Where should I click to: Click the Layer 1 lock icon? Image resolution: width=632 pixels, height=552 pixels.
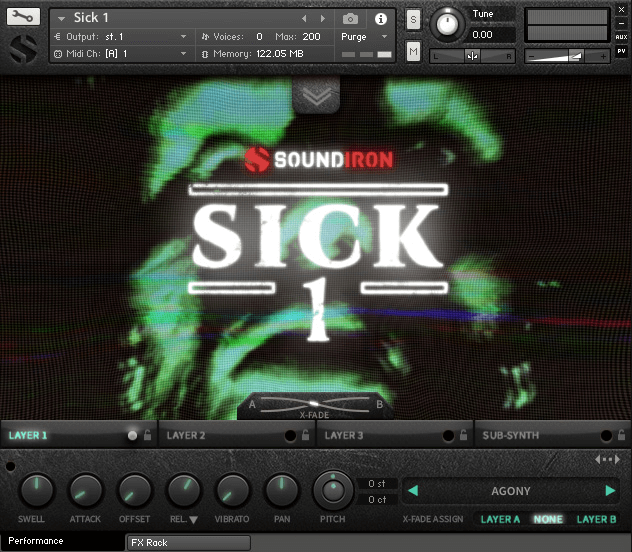point(147,436)
